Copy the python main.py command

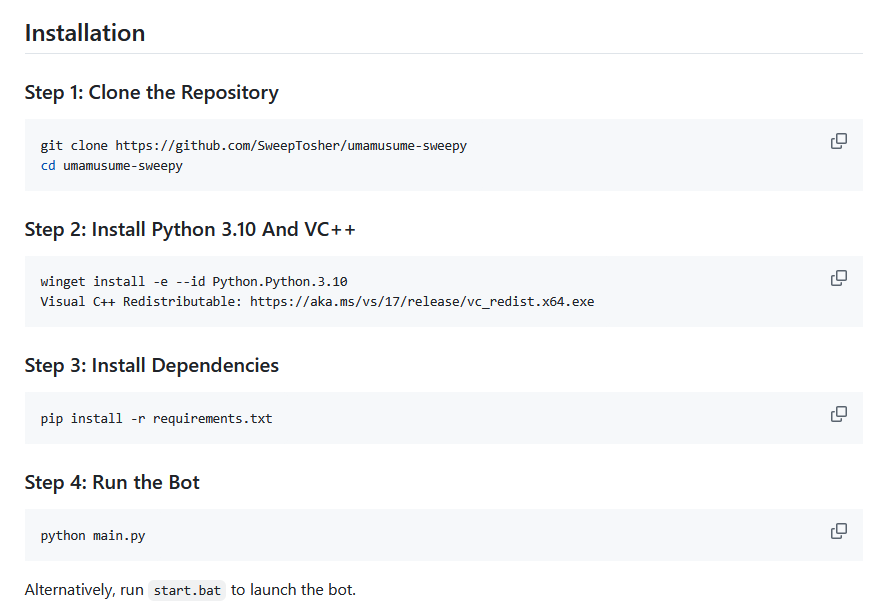coord(839,531)
